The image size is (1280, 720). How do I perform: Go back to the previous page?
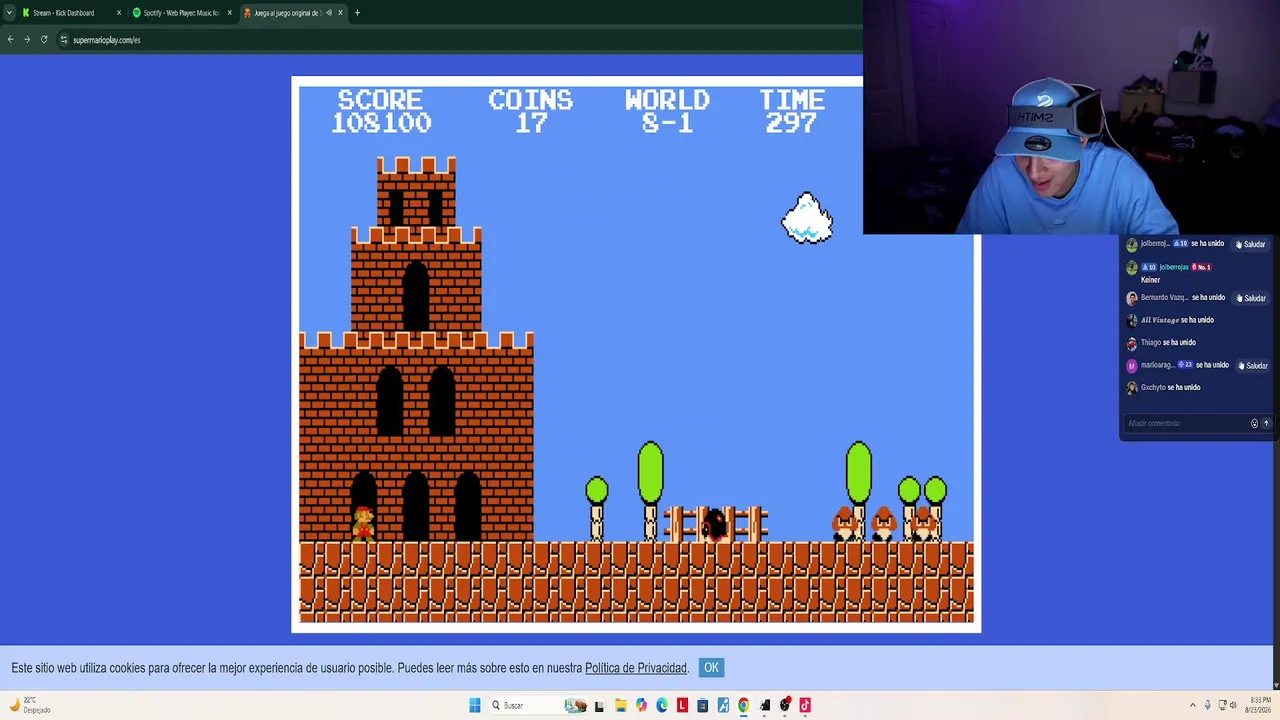click(x=10, y=40)
